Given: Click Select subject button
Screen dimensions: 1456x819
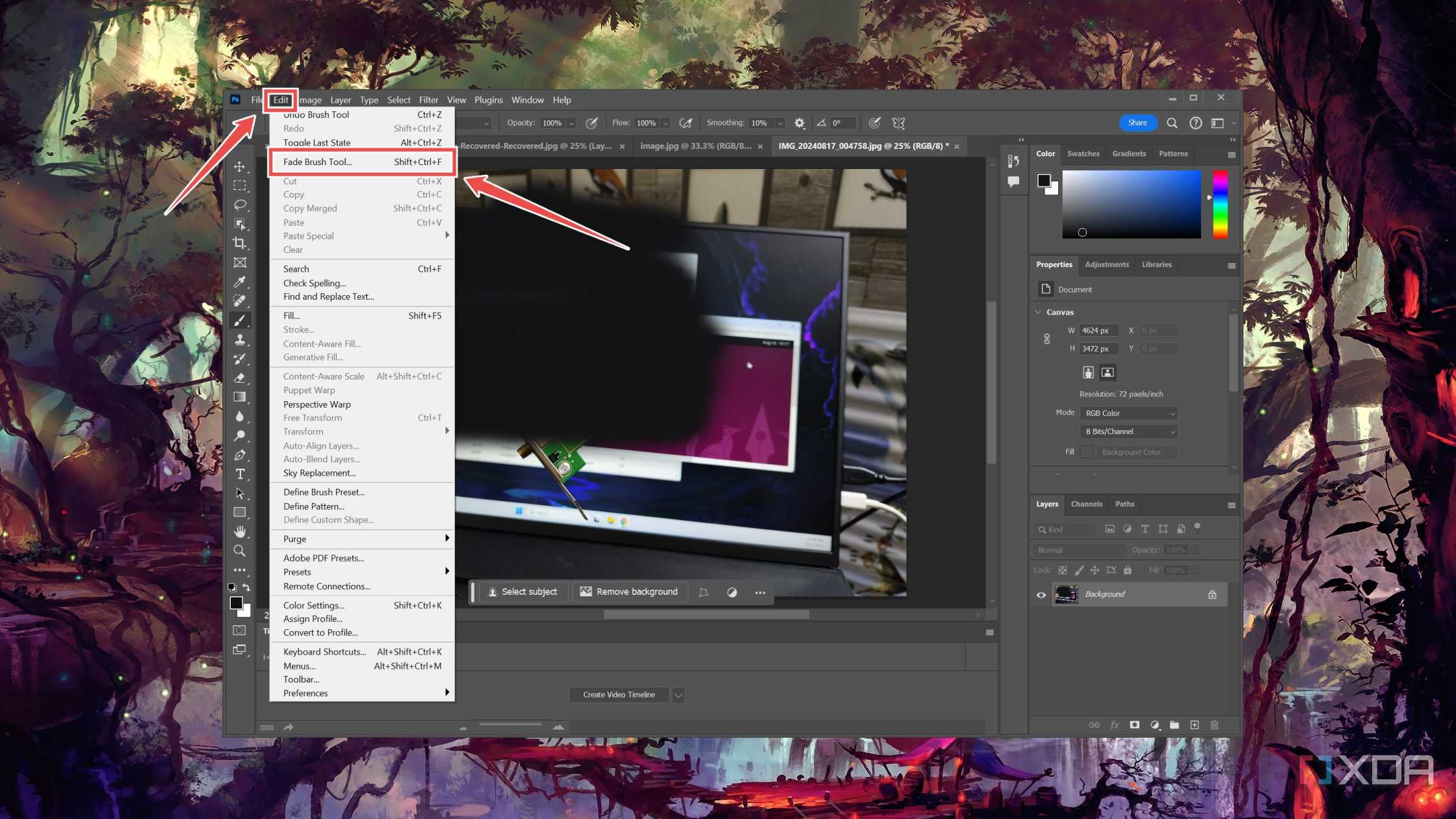Looking at the screenshot, I should [523, 591].
